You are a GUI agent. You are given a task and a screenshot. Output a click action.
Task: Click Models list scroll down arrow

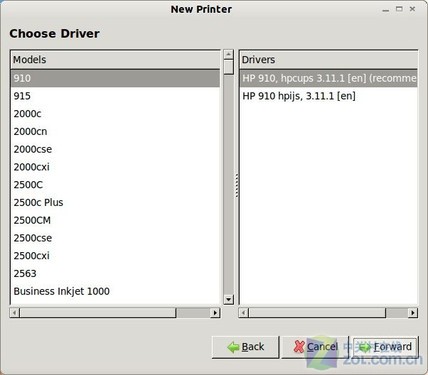228,299
